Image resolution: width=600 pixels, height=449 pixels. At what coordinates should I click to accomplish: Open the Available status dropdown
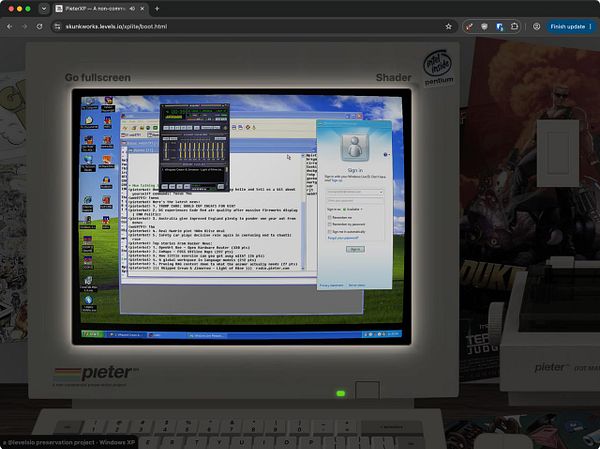353,209
